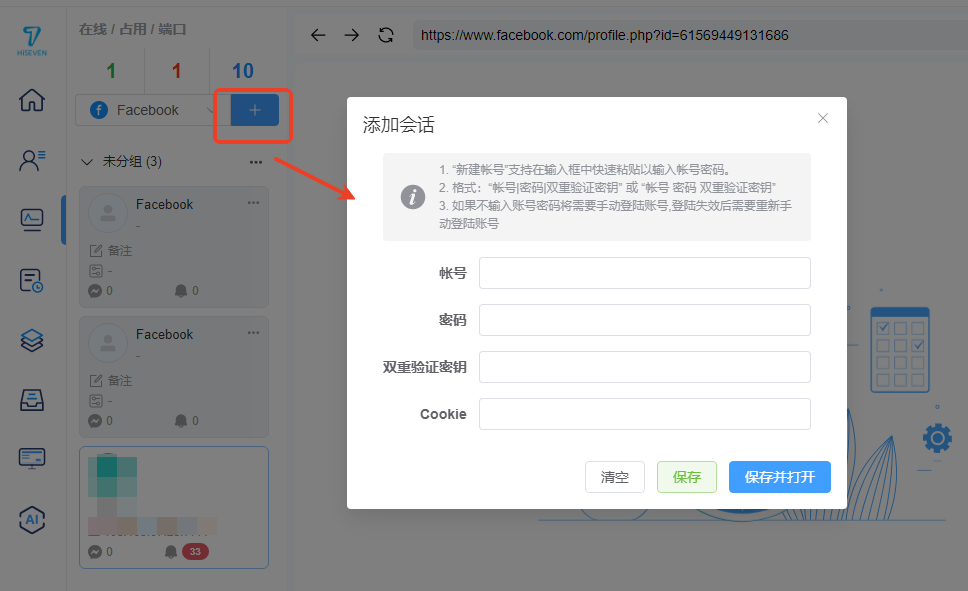The image size is (968, 591).
Task: Open the Home icon in sidebar
Action: [x=32, y=100]
